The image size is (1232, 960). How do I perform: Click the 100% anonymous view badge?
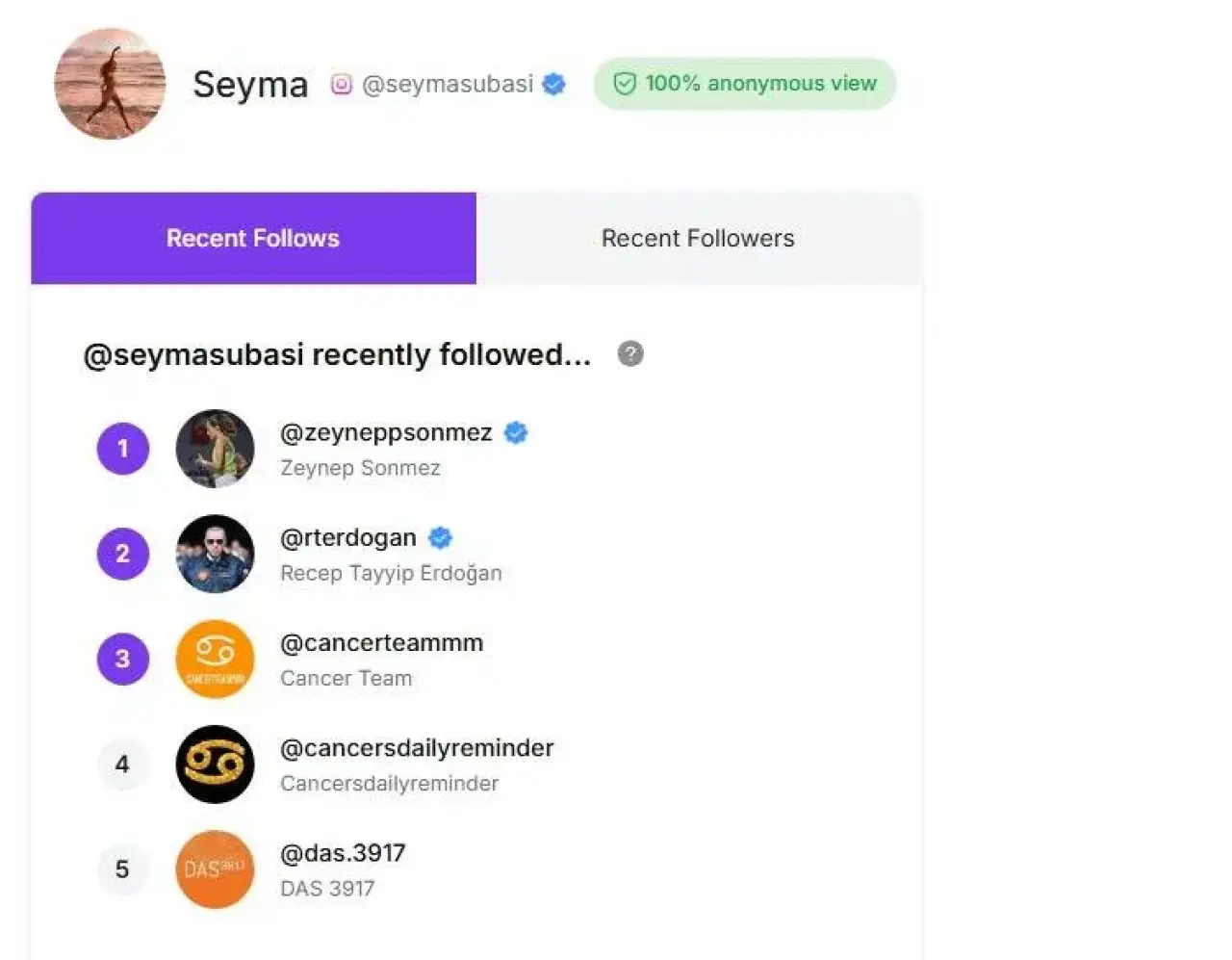tap(745, 84)
